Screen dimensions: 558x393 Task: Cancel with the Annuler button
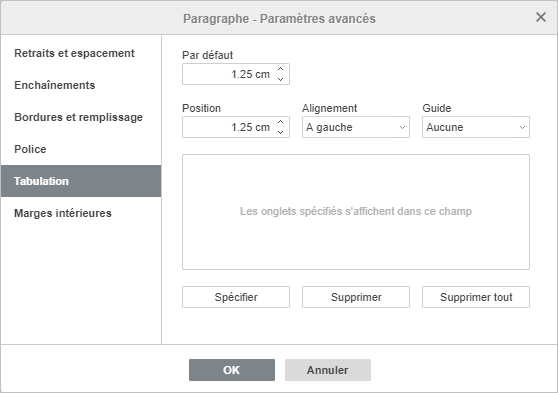[328, 370]
